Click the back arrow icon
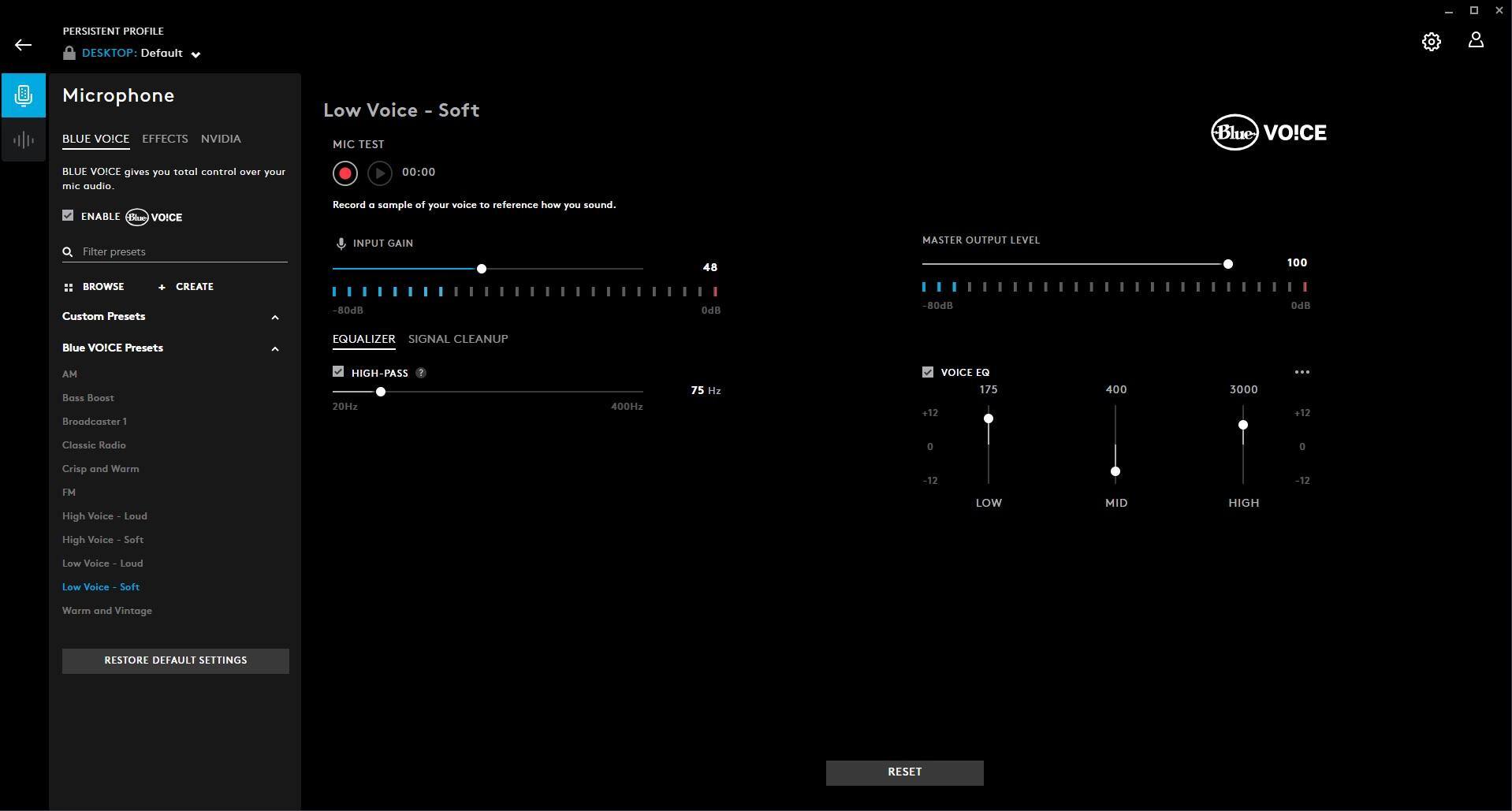Viewport: 1512px width, 811px height. [x=23, y=45]
